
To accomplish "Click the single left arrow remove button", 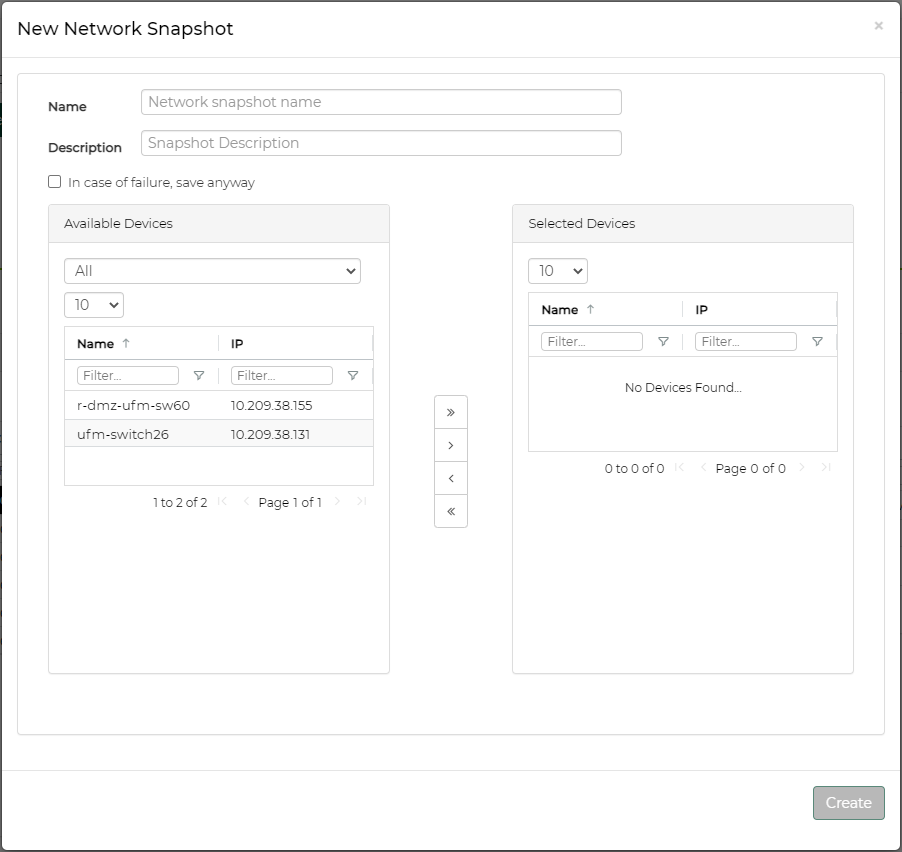I will 450,478.
